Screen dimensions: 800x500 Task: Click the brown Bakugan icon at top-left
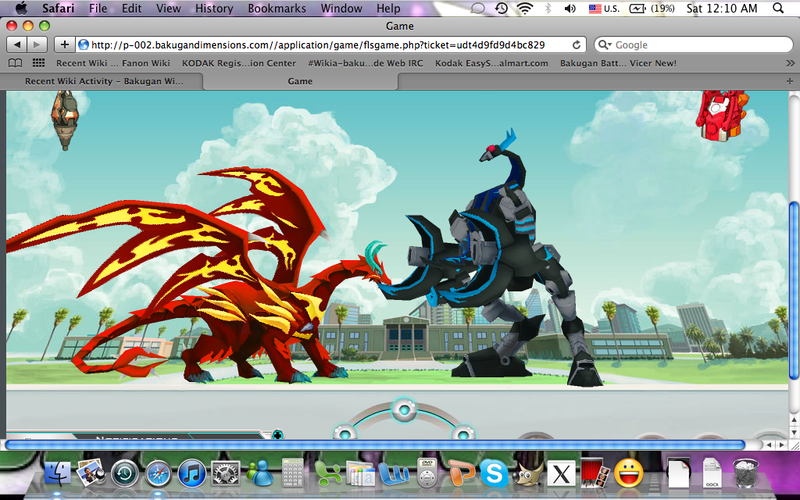[x=65, y=118]
